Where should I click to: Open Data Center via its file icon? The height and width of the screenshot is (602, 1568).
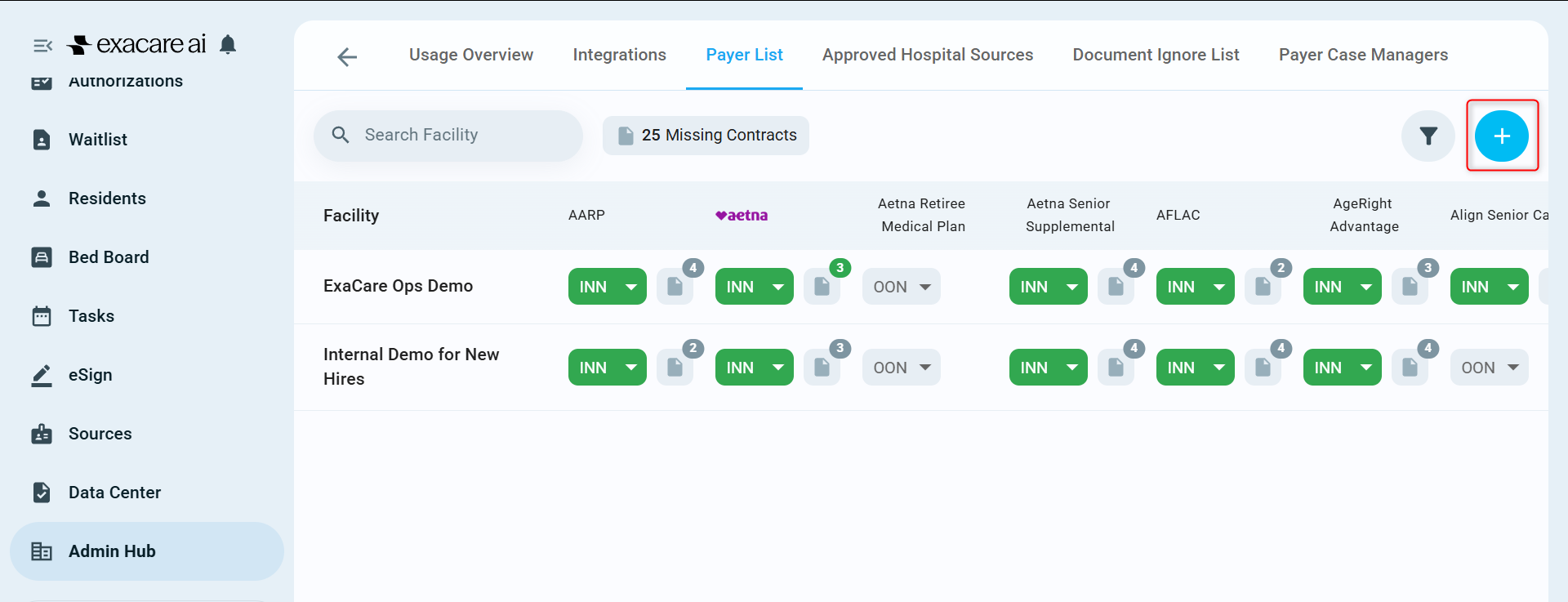[42, 493]
